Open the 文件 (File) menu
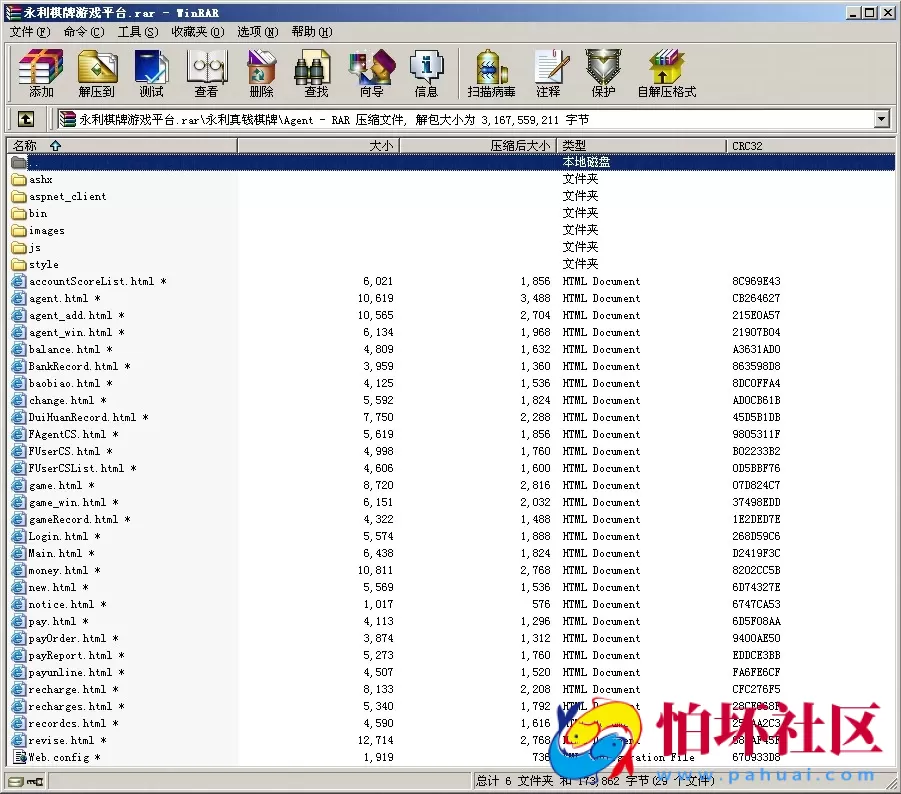 point(30,31)
